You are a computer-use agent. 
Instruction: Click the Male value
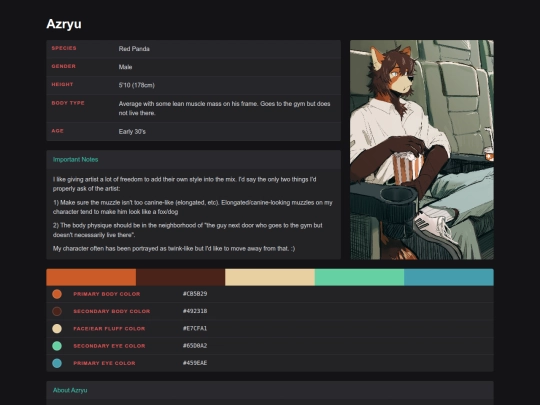(125, 67)
